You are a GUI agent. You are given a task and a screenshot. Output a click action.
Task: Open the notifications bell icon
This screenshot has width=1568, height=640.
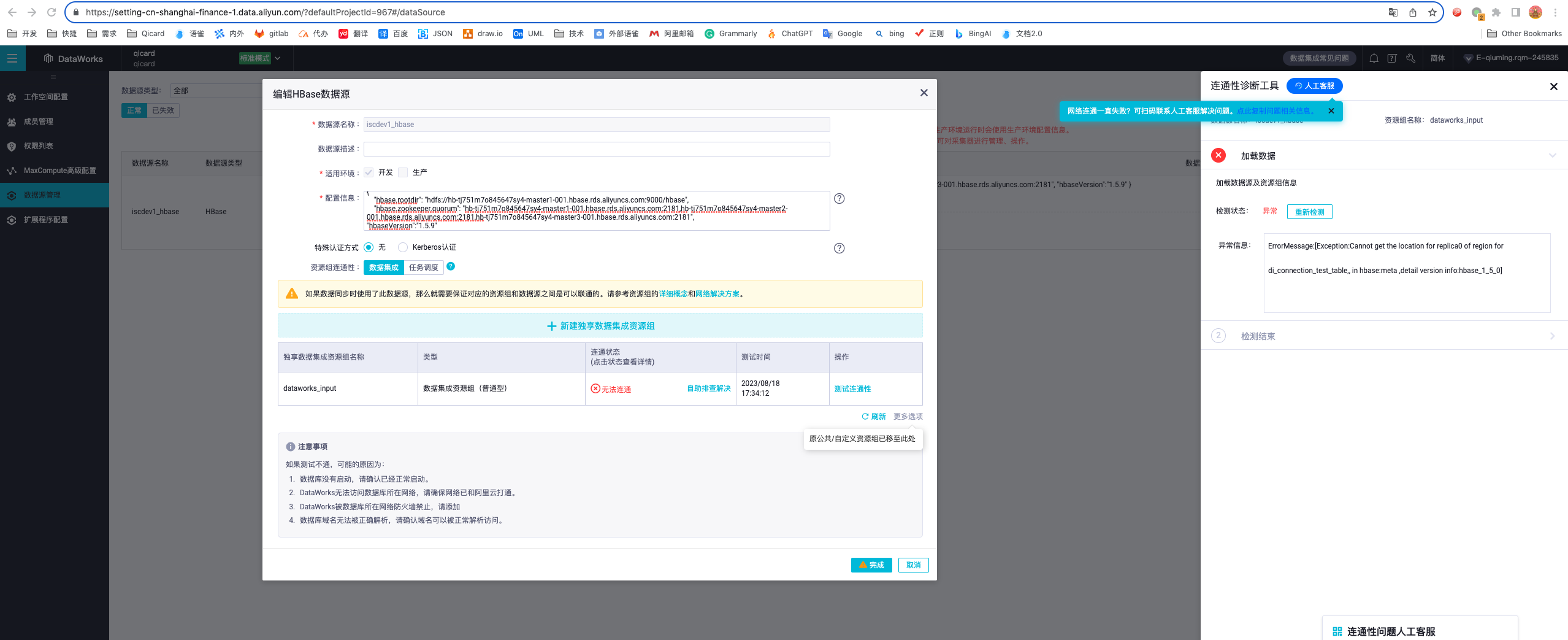[1374, 58]
